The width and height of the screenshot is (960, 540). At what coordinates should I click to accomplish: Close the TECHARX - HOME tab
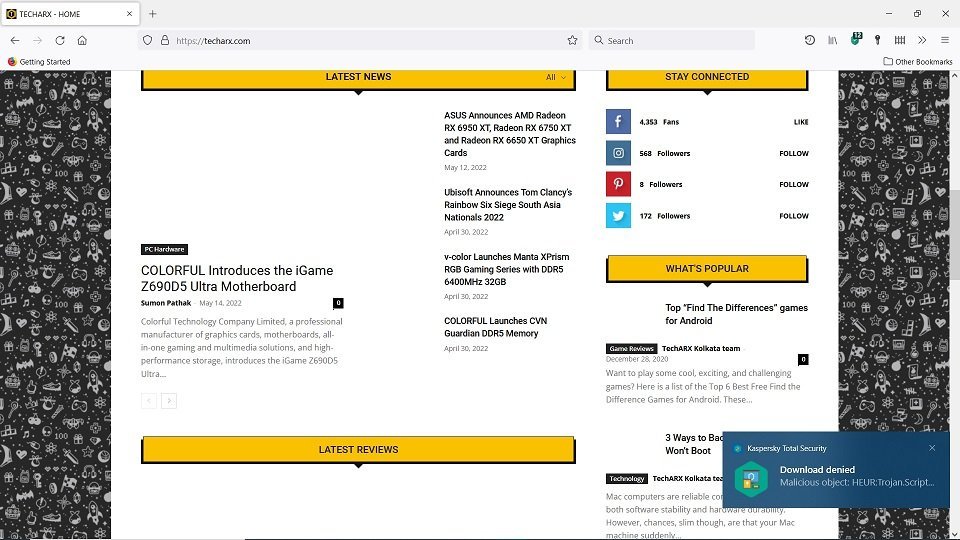(129, 13)
